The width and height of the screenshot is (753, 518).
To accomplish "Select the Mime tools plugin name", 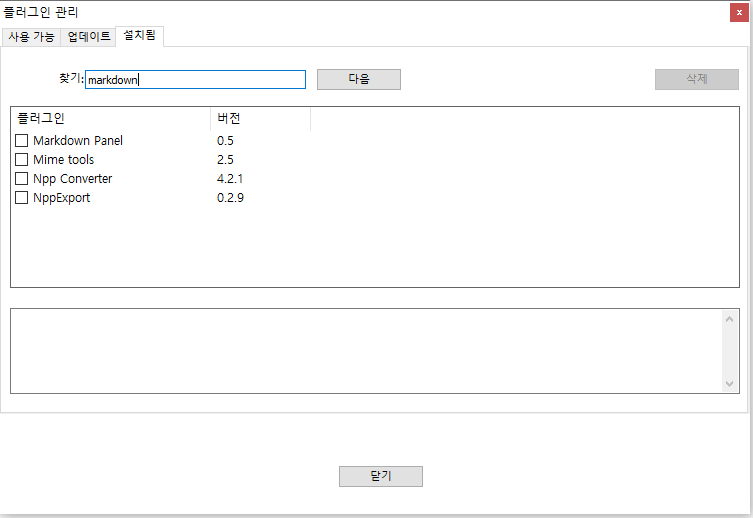I will click(63, 159).
